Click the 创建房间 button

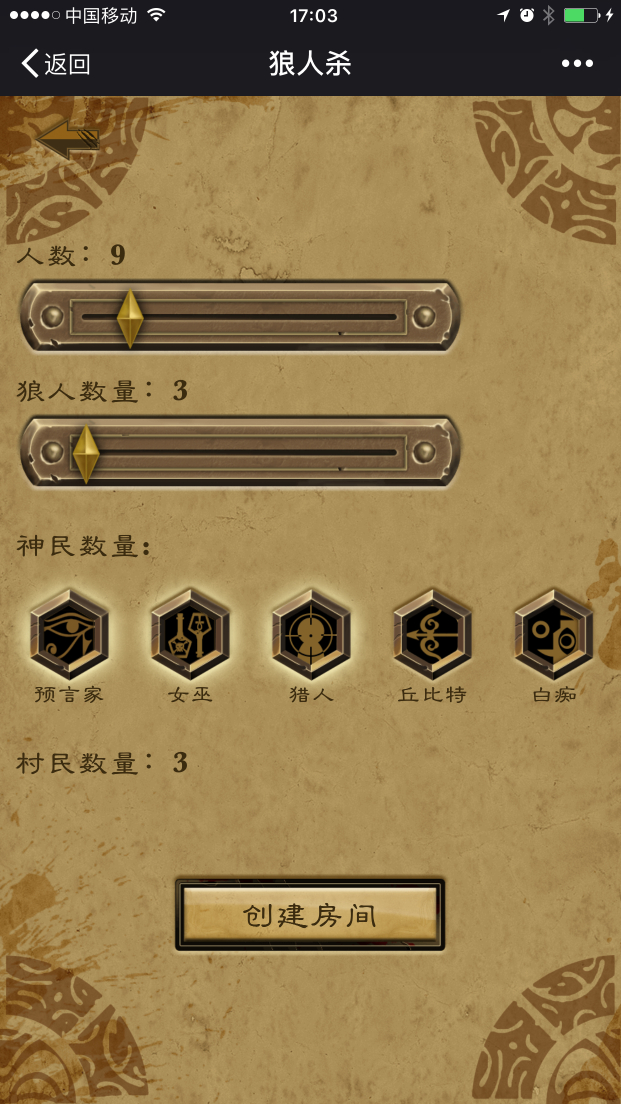coord(310,915)
